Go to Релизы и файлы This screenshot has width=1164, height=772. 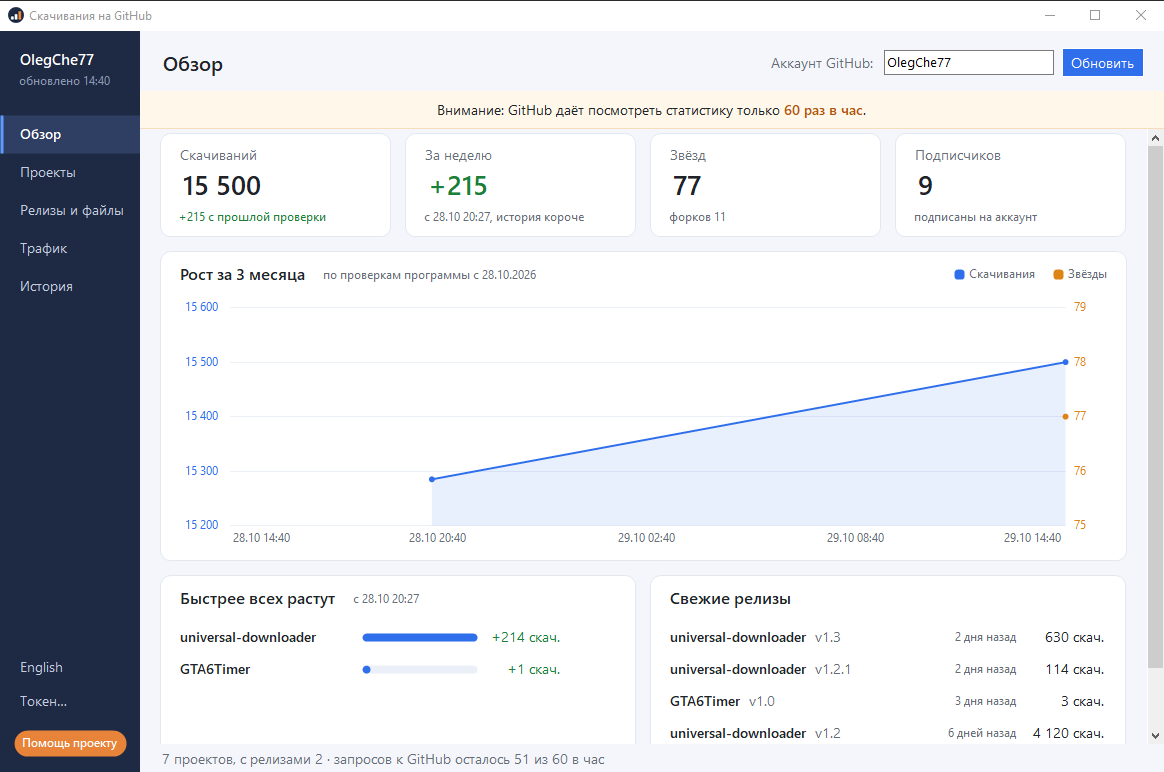[x=70, y=210]
